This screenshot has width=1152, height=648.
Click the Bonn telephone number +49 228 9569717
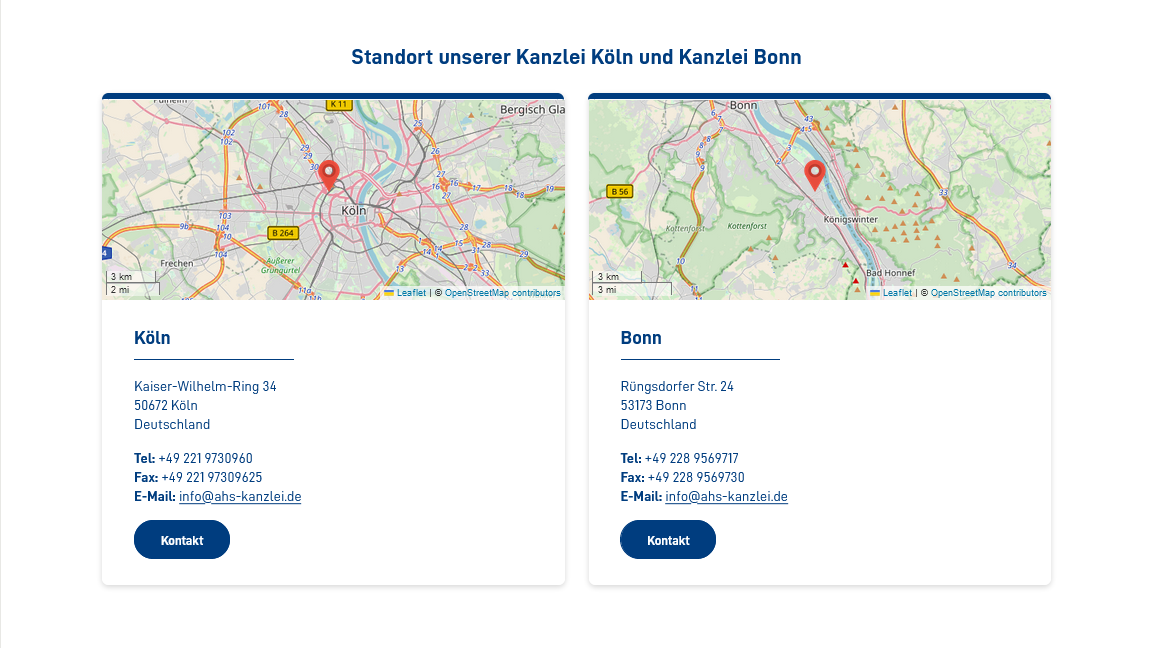coord(691,458)
